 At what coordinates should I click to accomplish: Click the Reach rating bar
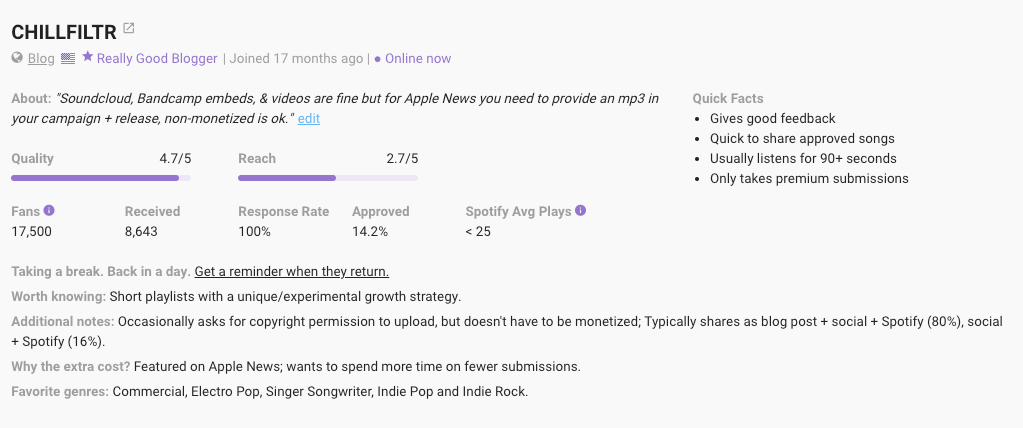[327, 178]
